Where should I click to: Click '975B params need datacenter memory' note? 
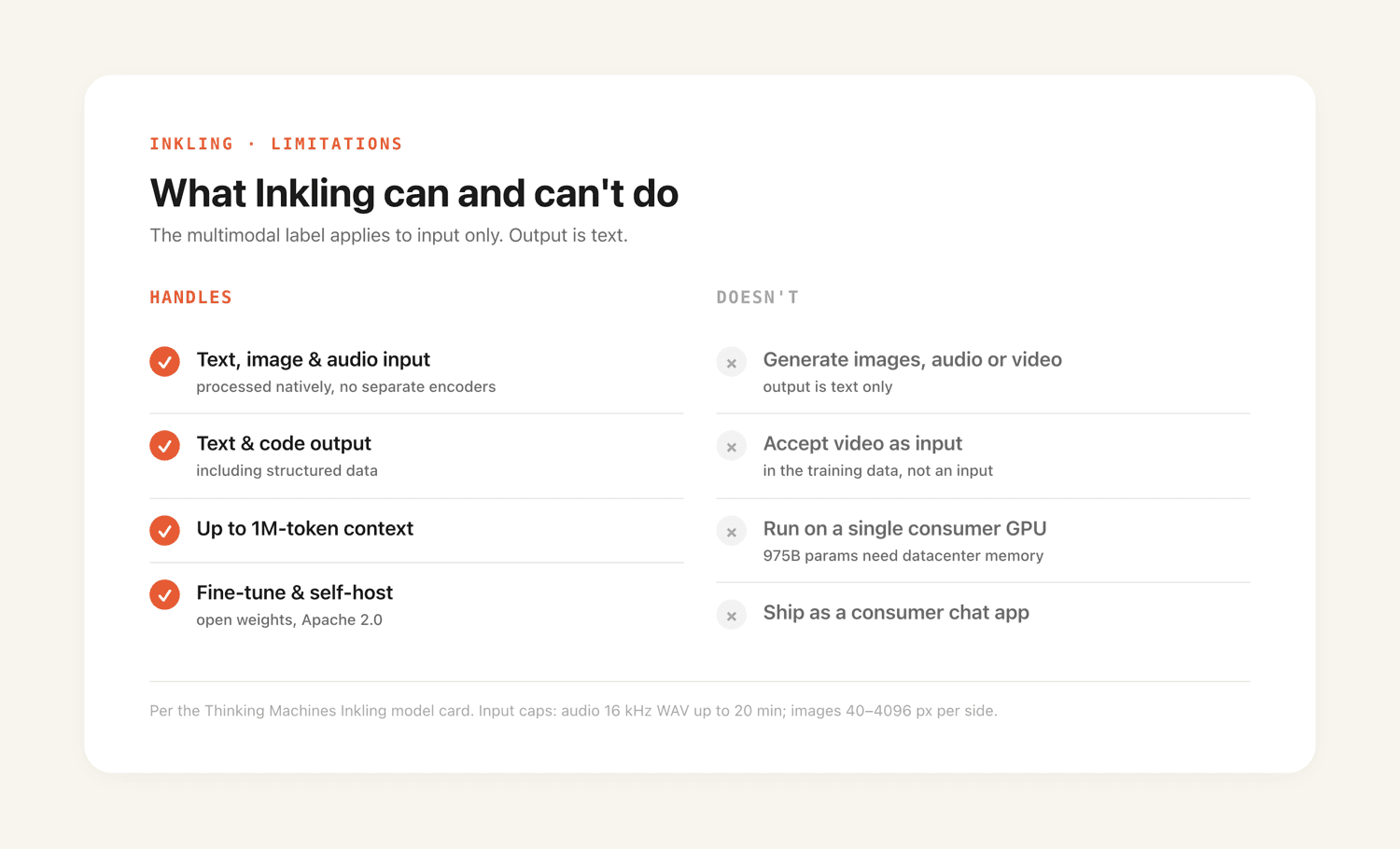pos(903,555)
